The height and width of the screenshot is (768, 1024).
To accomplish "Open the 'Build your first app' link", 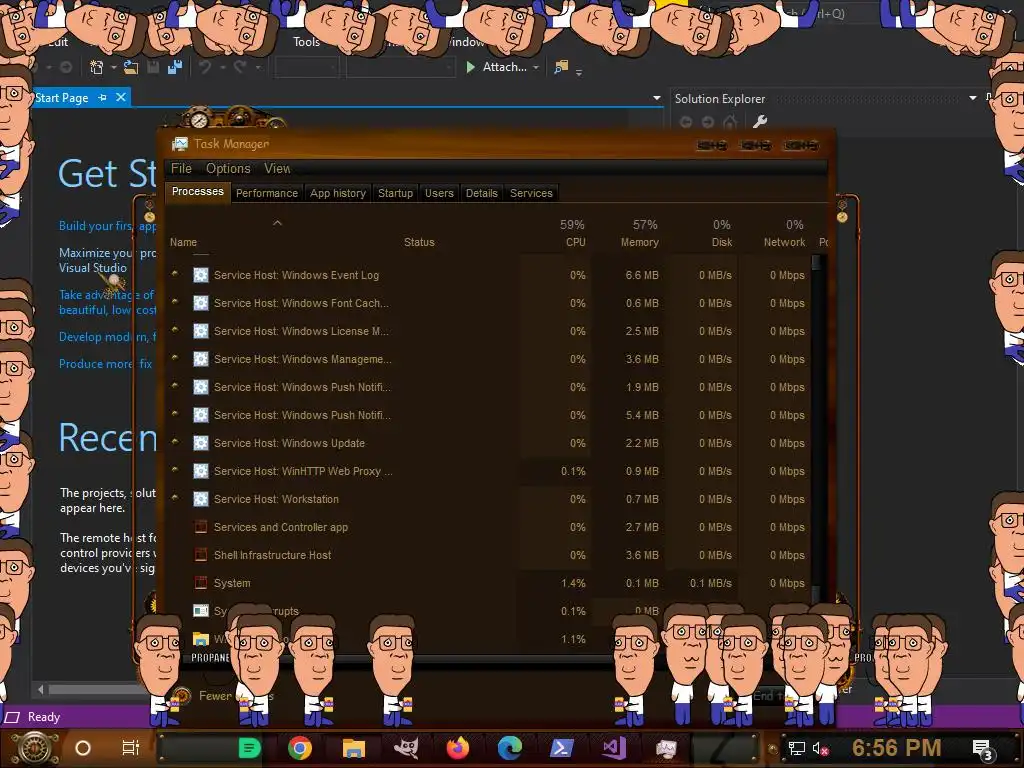I will coord(107,226).
